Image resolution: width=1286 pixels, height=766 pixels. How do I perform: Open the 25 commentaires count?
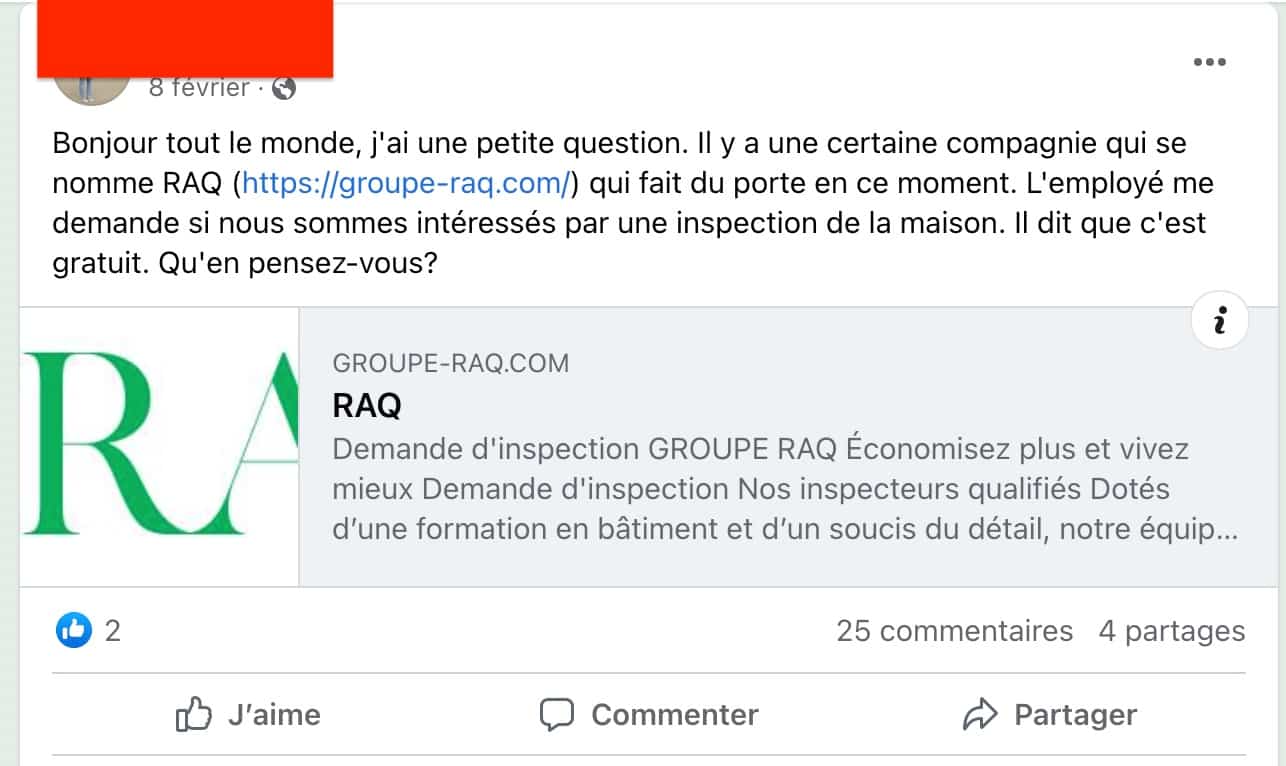pos(954,631)
